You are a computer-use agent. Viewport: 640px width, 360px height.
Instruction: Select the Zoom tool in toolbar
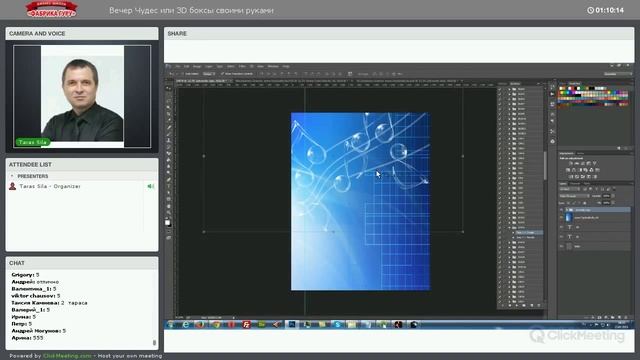click(x=168, y=212)
